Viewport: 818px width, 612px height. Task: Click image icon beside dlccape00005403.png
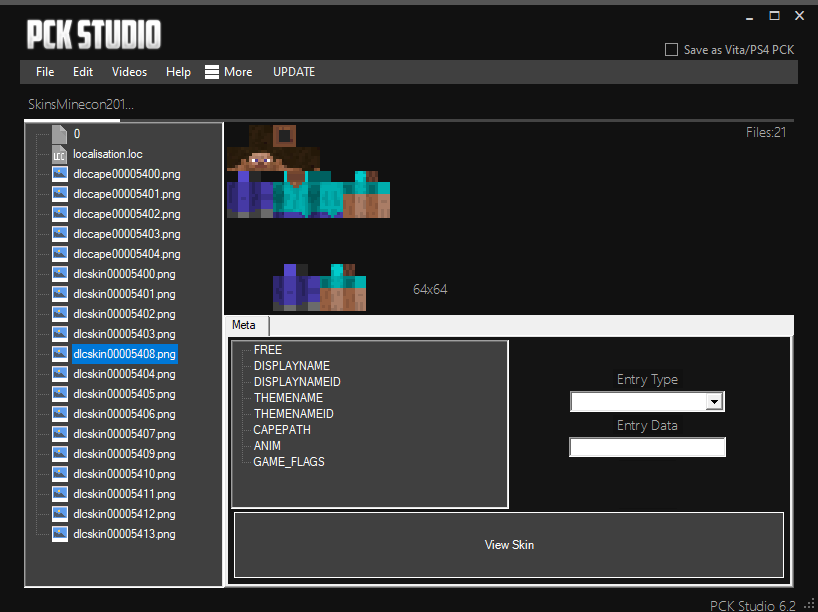[60, 234]
